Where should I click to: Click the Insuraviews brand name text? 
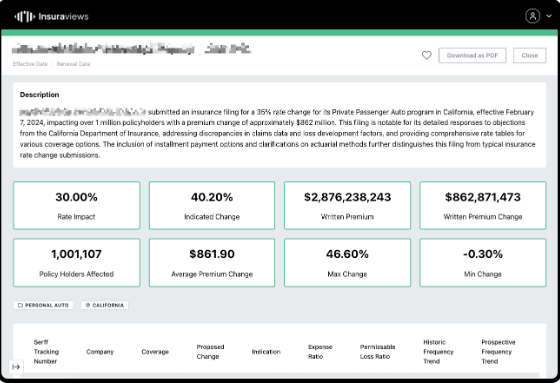click(x=64, y=16)
